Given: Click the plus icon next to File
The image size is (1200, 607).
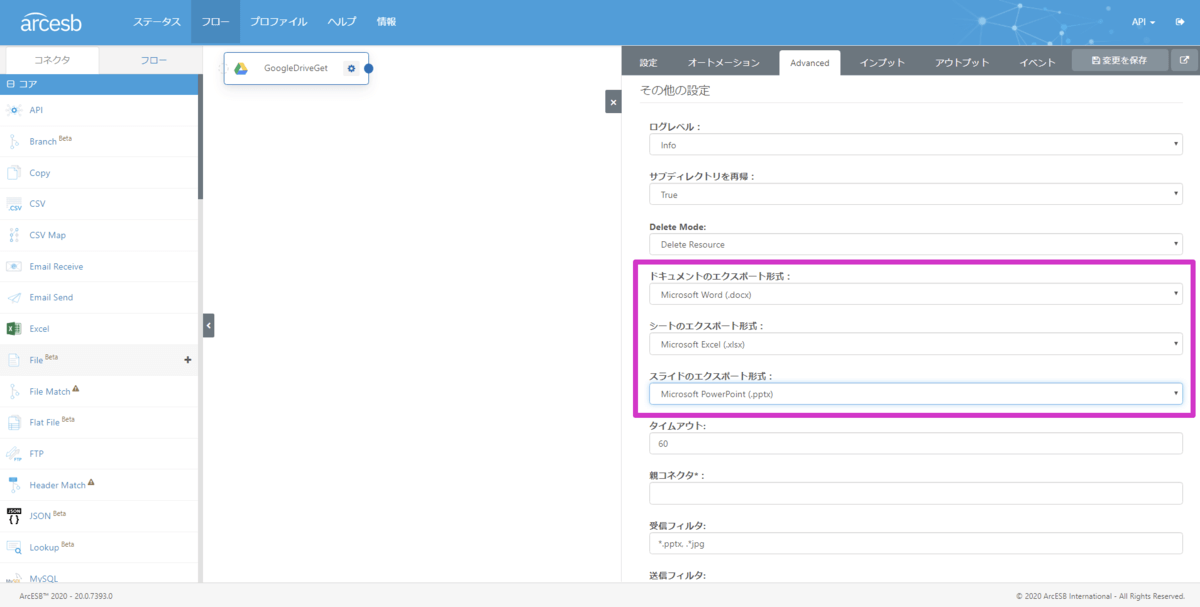Looking at the screenshot, I should point(188,360).
